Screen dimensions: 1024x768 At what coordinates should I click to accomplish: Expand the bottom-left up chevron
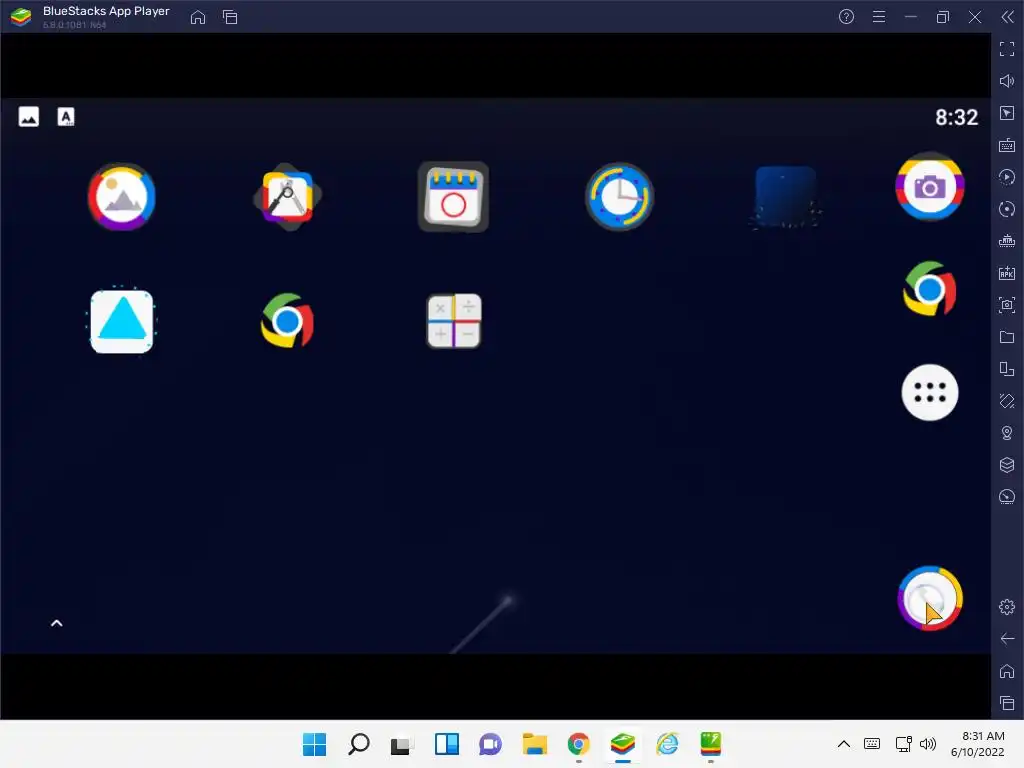(x=57, y=623)
